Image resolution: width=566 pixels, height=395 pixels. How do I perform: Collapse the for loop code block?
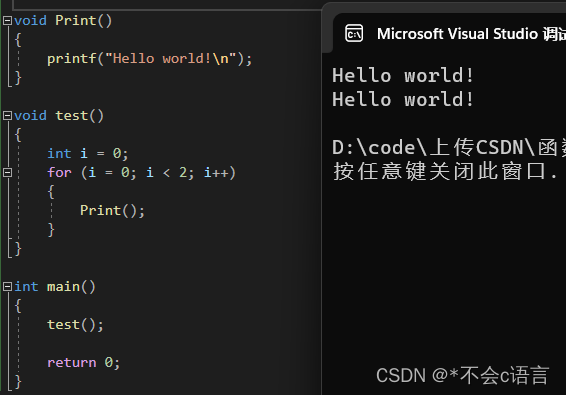coord(7,173)
